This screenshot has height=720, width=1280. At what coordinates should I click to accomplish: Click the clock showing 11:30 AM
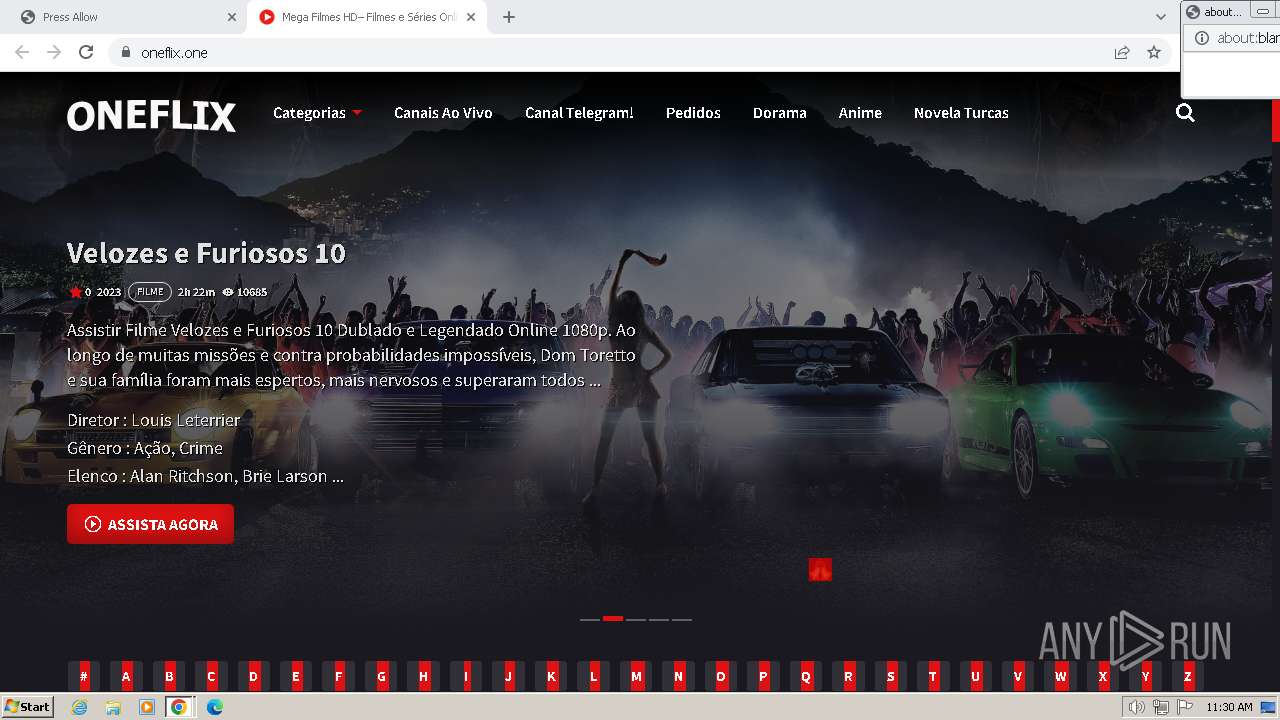(1229, 707)
